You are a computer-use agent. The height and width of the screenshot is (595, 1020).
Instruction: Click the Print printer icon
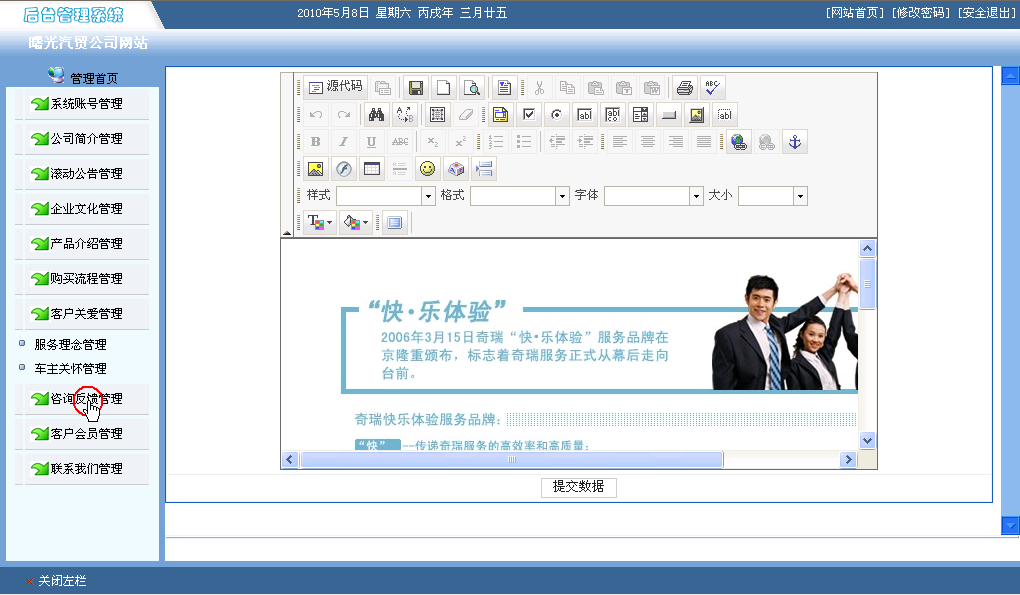[684, 87]
